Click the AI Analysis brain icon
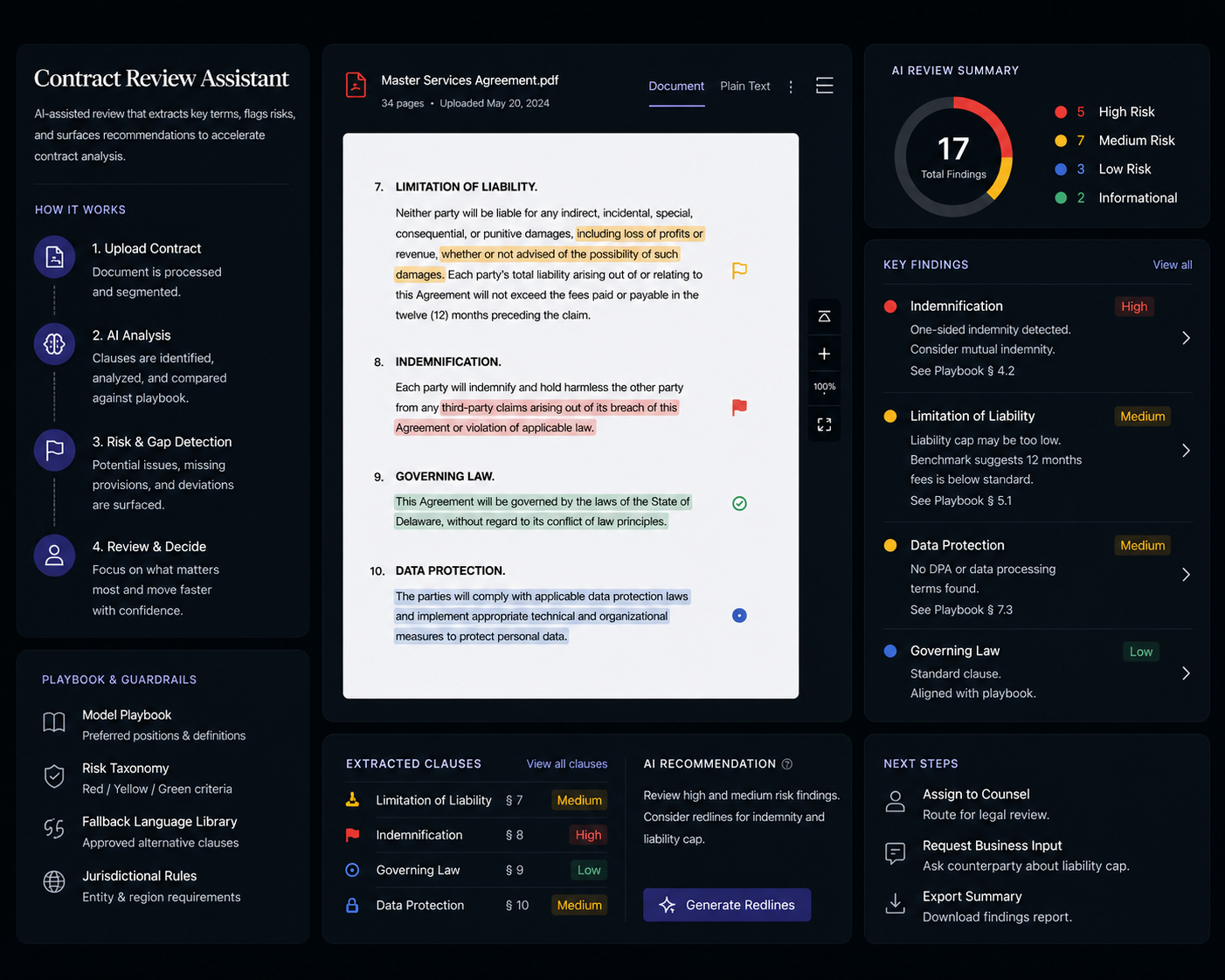Viewport: 1225px width, 980px height. click(54, 344)
